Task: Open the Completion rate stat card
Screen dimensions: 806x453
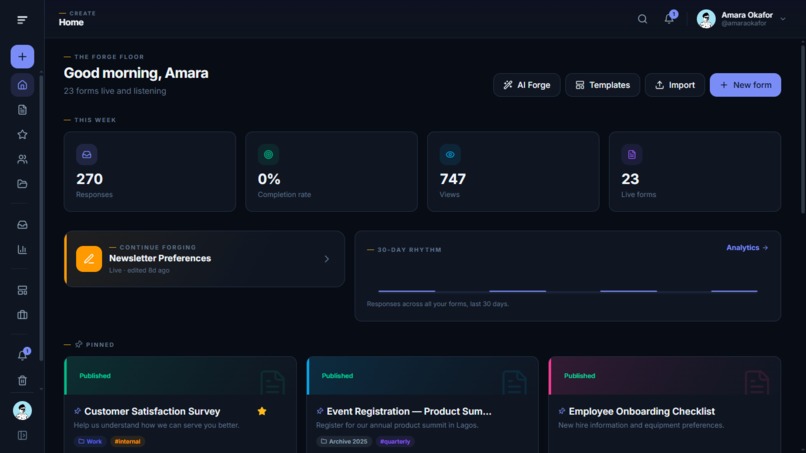Action: 332,171
